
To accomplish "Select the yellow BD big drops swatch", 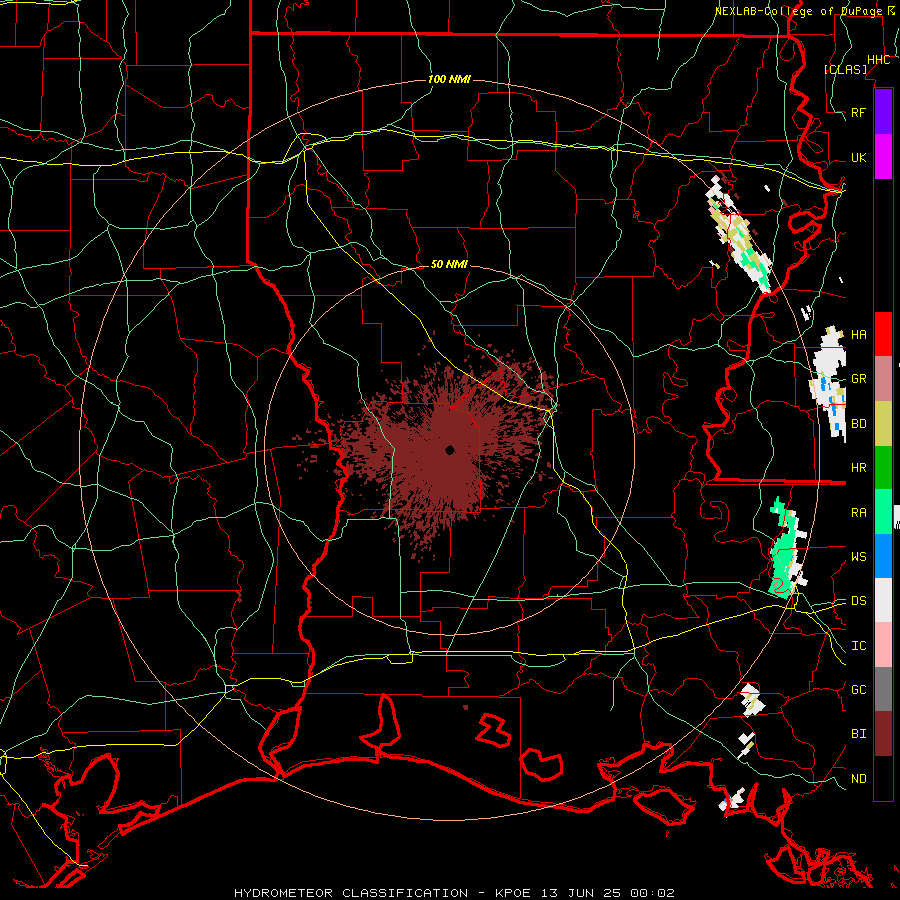I will pyautogui.click(x=883, y=424).
